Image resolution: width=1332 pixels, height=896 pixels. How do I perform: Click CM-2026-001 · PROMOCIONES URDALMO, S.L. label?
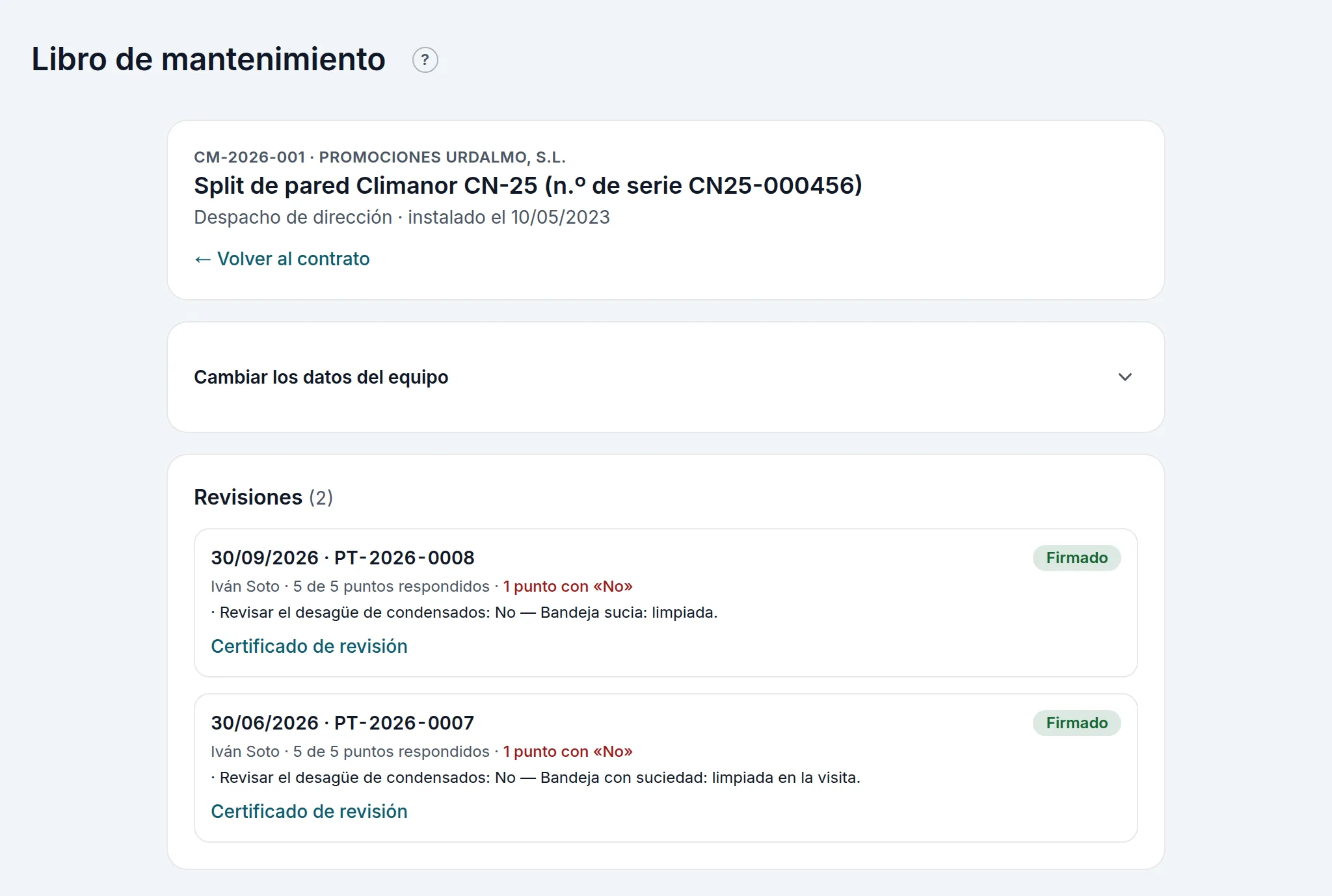pos(380,157)
